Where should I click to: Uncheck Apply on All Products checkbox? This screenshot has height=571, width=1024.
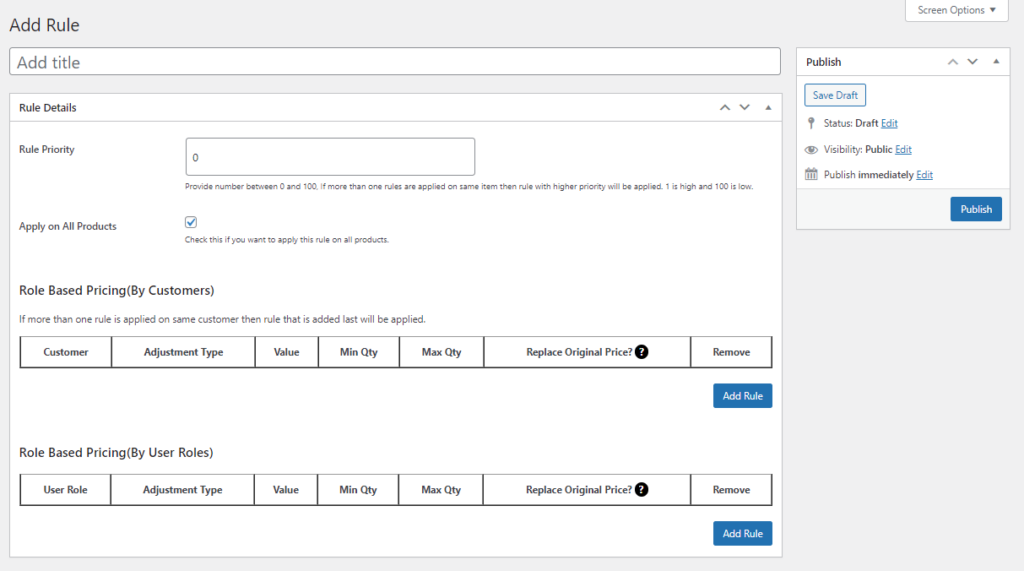pyautogui.click(x=191, y=222)
